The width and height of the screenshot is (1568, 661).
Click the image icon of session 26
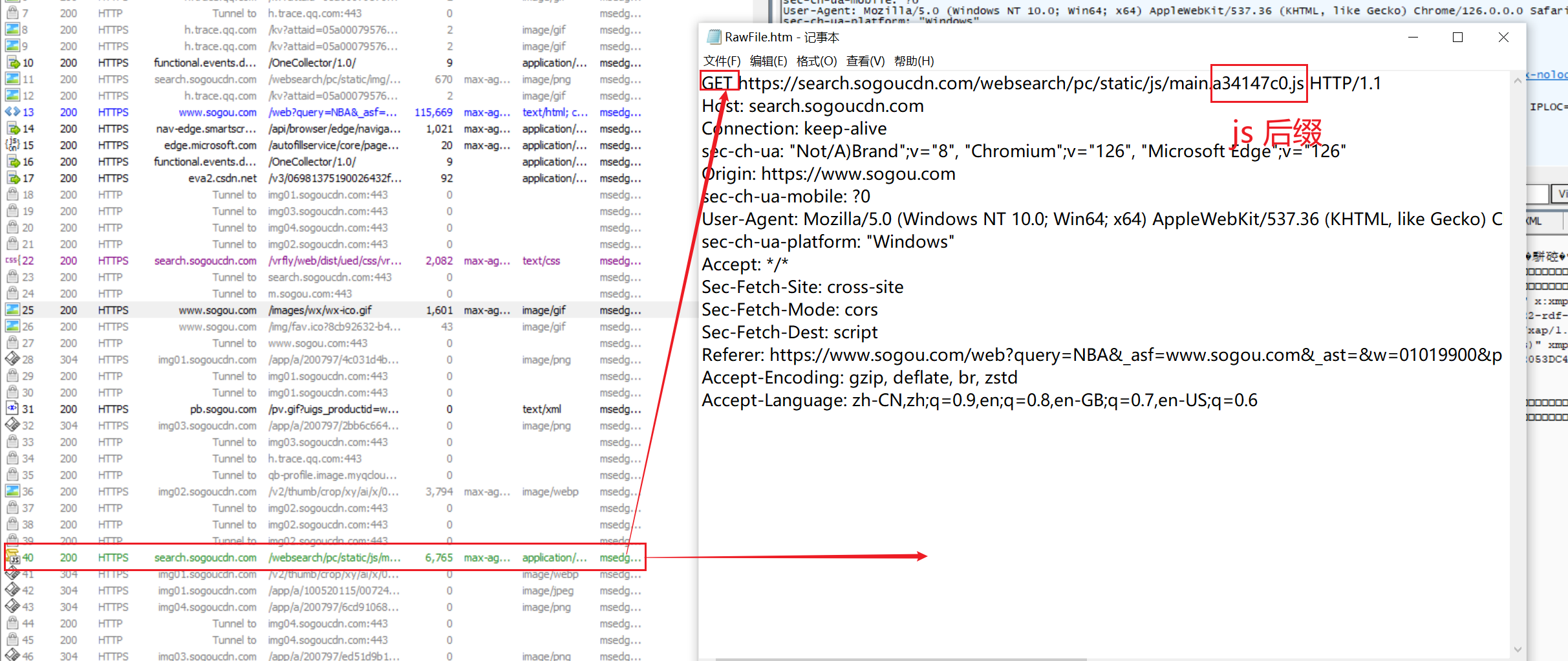(x=12, y=327)
